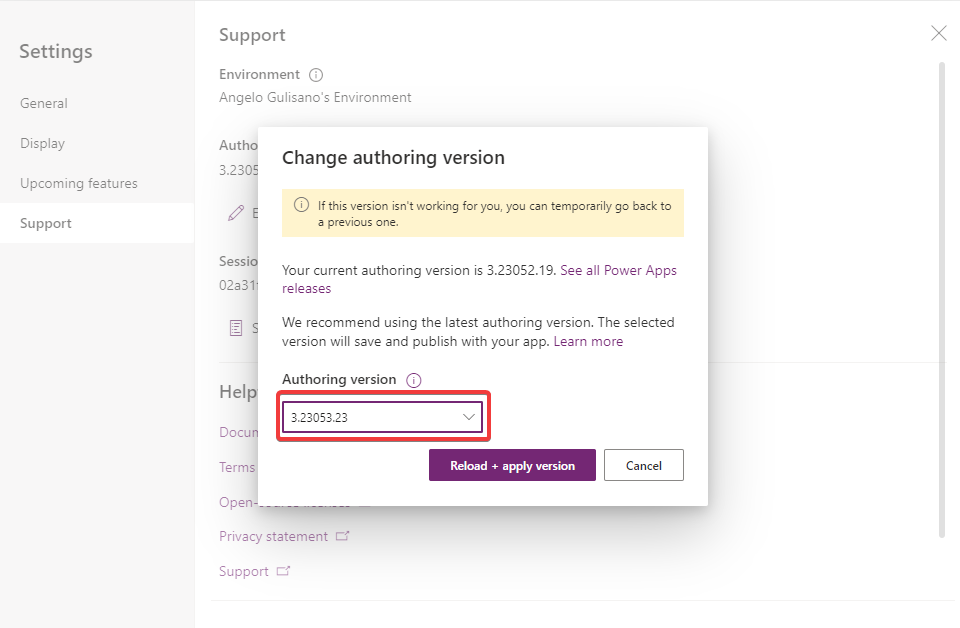This screenshot has height=628, width=960.
Task: Go to Upcoming features tab
Action: pyautogui.click(x=79, y=184)
